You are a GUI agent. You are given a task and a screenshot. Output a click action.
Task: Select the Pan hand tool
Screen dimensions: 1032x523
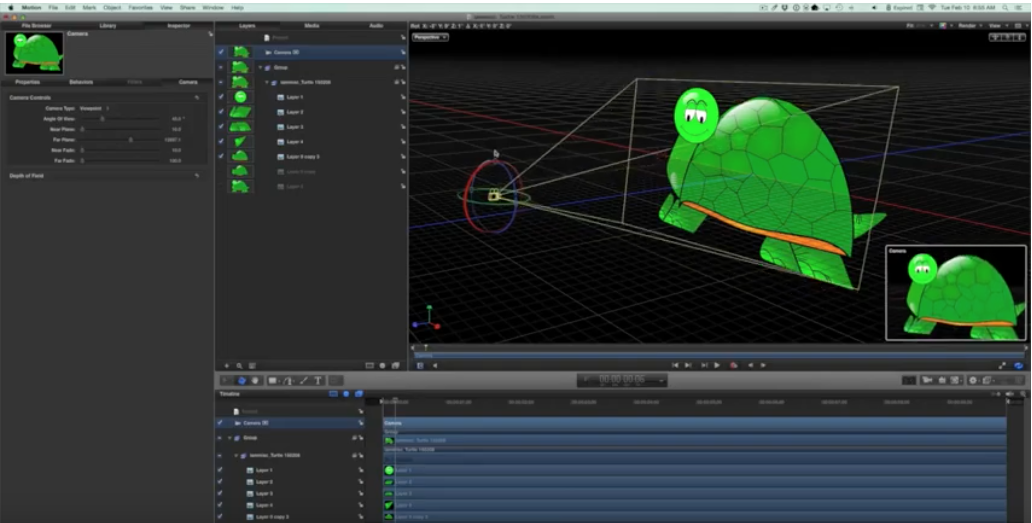255,380
